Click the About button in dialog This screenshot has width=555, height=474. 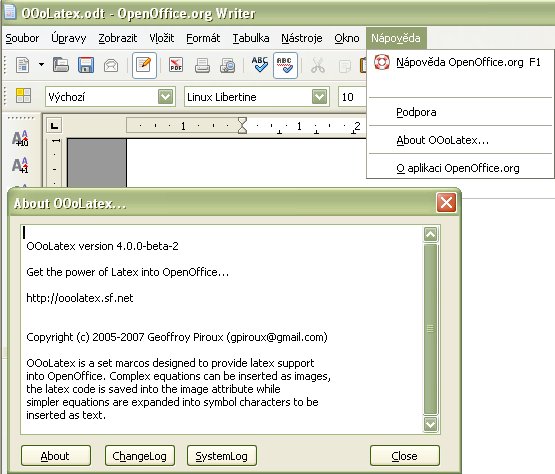pos(56,456)
